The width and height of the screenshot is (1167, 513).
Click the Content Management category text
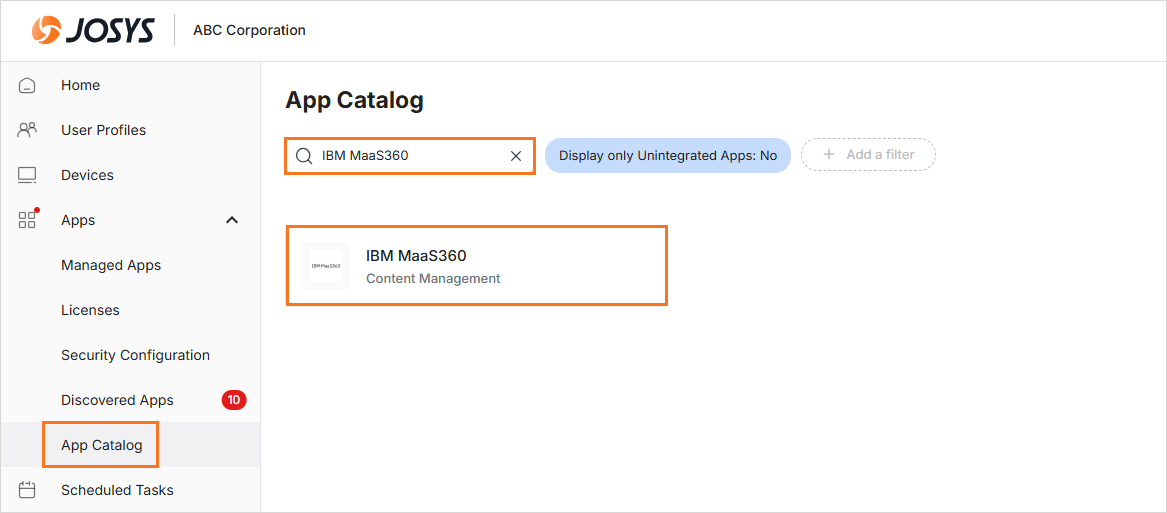[x=433, y=278]
